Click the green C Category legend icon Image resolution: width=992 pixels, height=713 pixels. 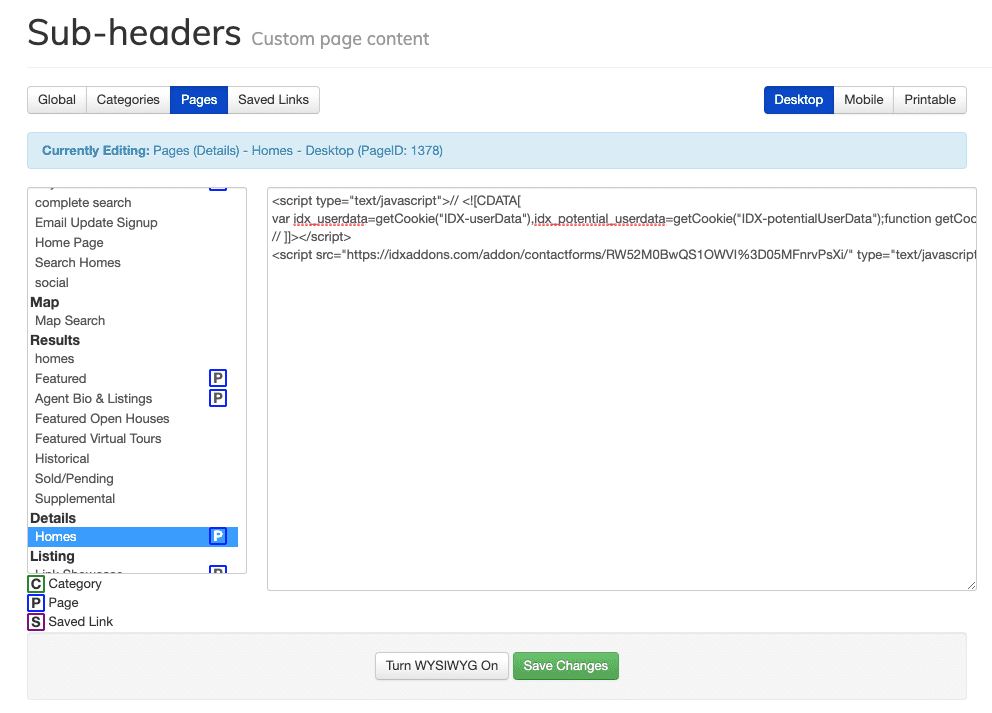(36, 584)
